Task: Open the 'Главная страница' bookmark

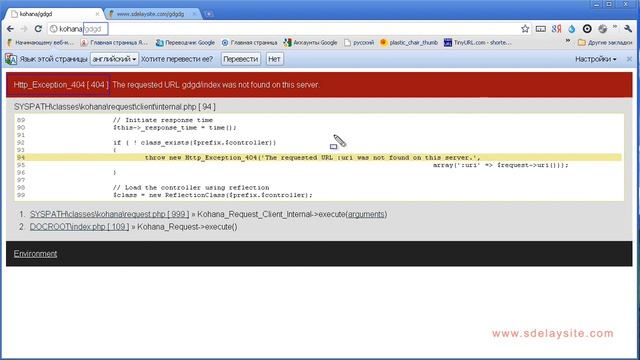Action: 249,42
